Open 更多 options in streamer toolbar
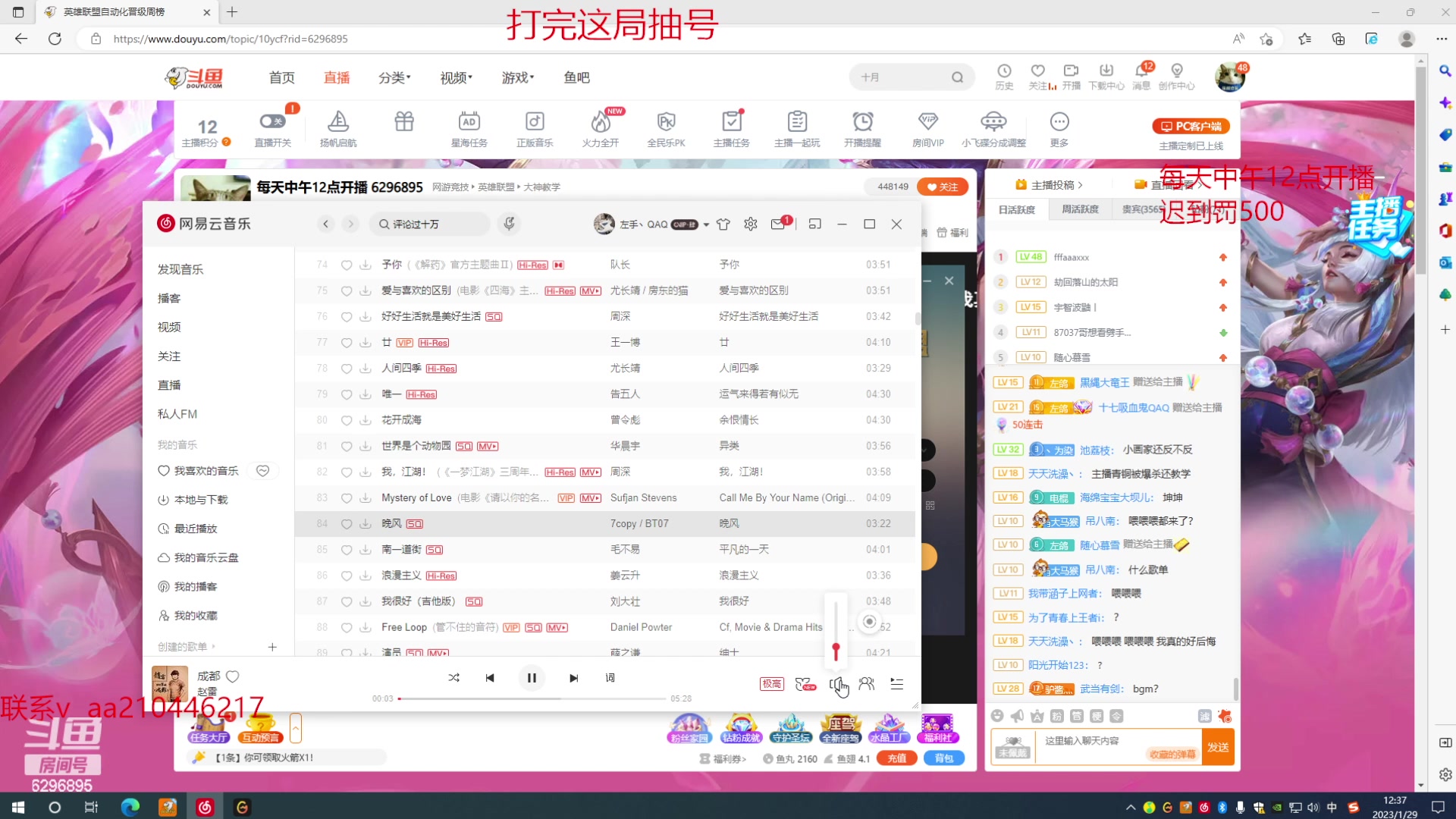 (x=1059, y=128)
